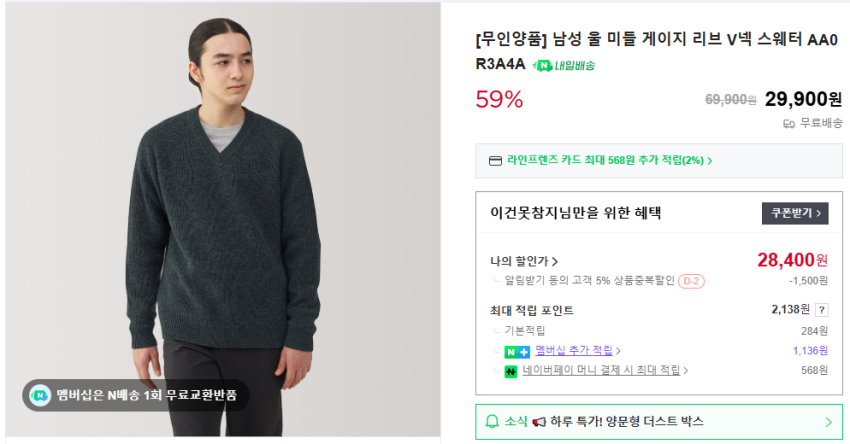Click the D-2 deadline badge
This screenshot has width=850, height=444.
[x=691, y=281]
